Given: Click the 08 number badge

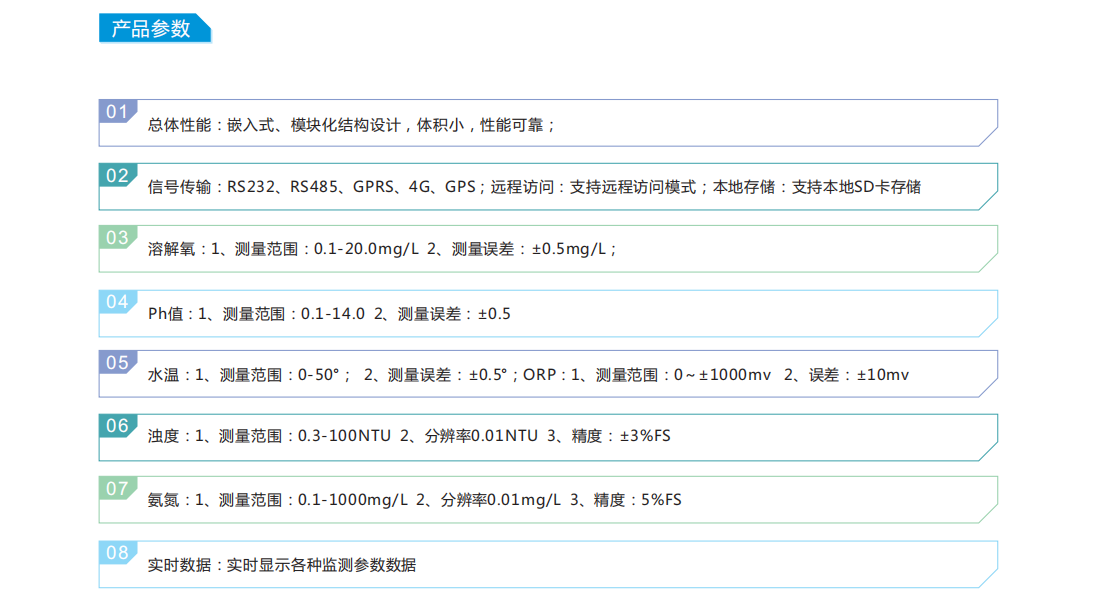Looking at the screenshot, I should pos(117,552).
